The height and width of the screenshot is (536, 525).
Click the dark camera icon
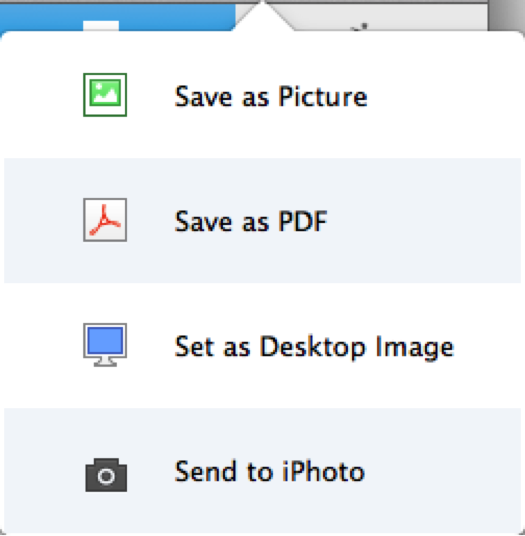click(106, 475)
